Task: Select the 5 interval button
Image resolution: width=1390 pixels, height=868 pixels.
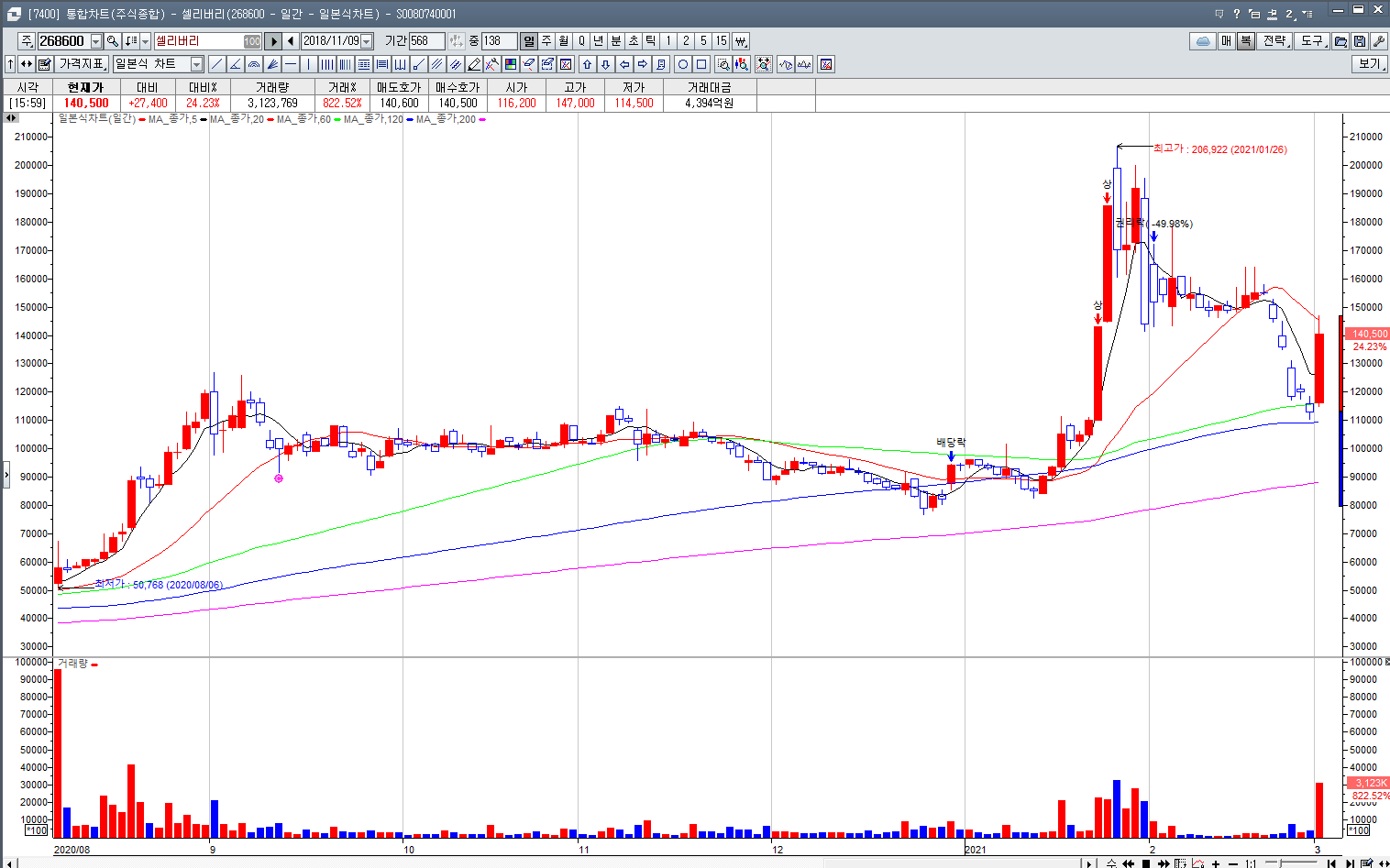Action: (703, 41)
